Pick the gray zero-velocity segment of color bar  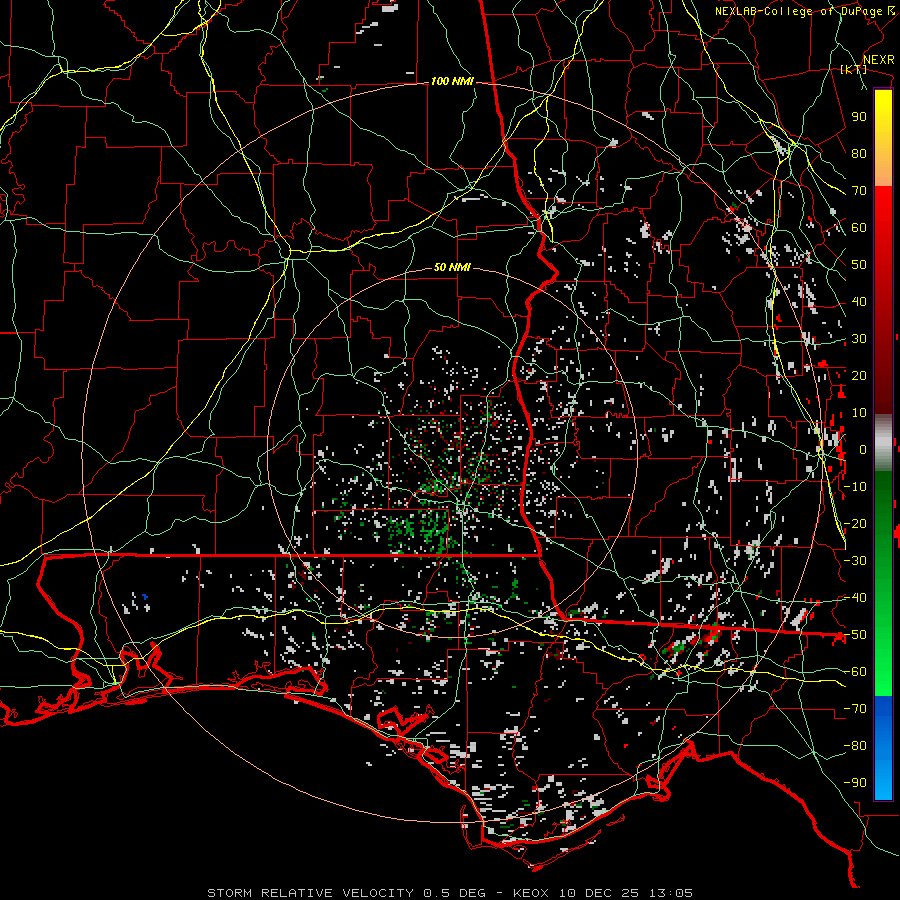(883, 443)
